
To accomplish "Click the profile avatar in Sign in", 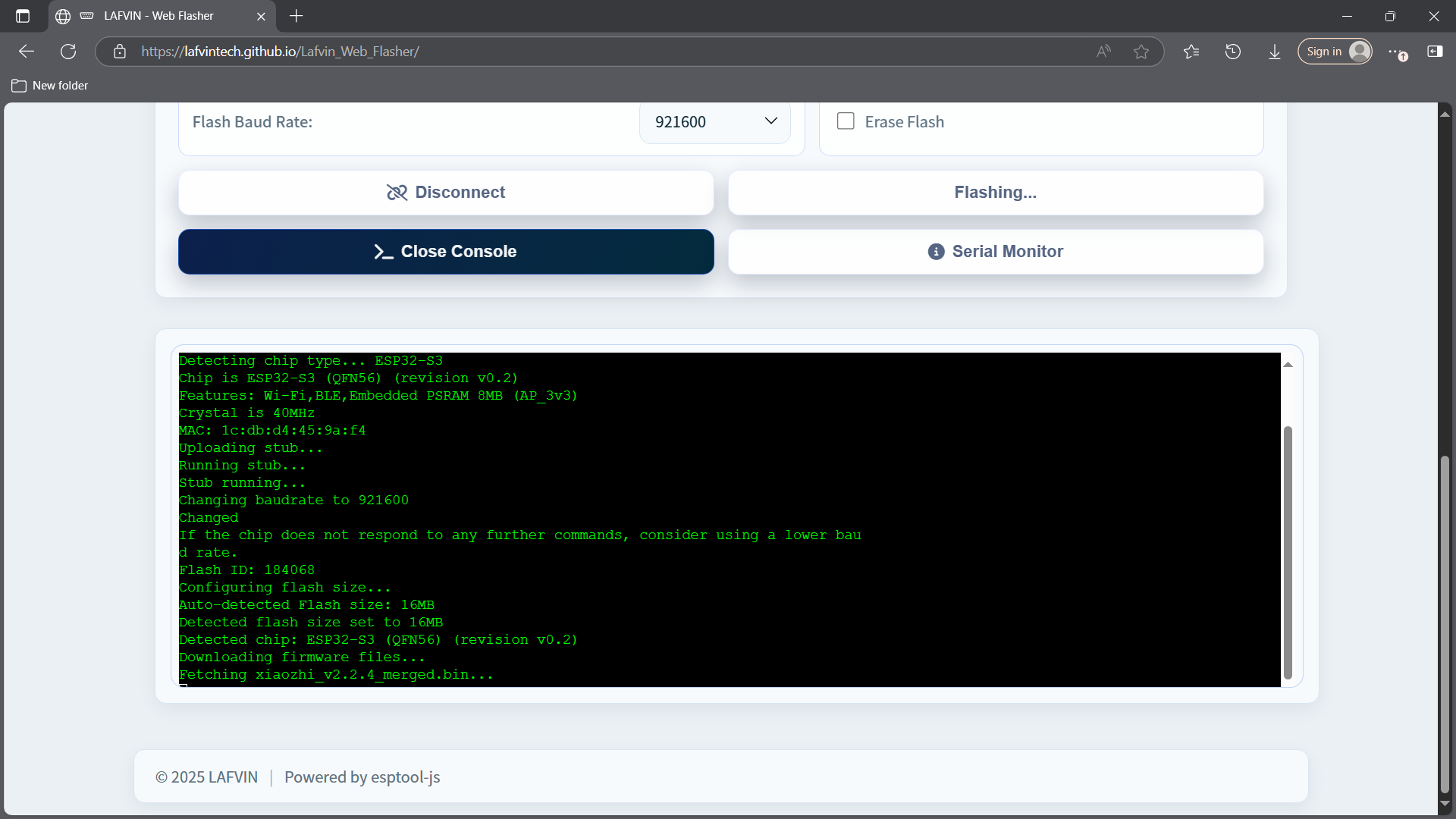I will (1360, 52).
